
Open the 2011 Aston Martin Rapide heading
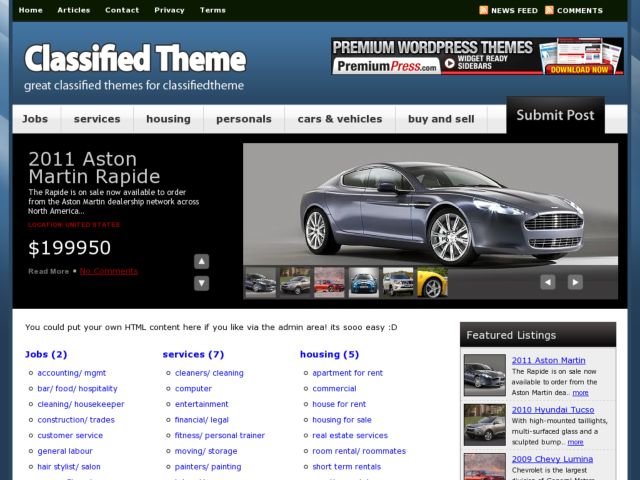94,168
